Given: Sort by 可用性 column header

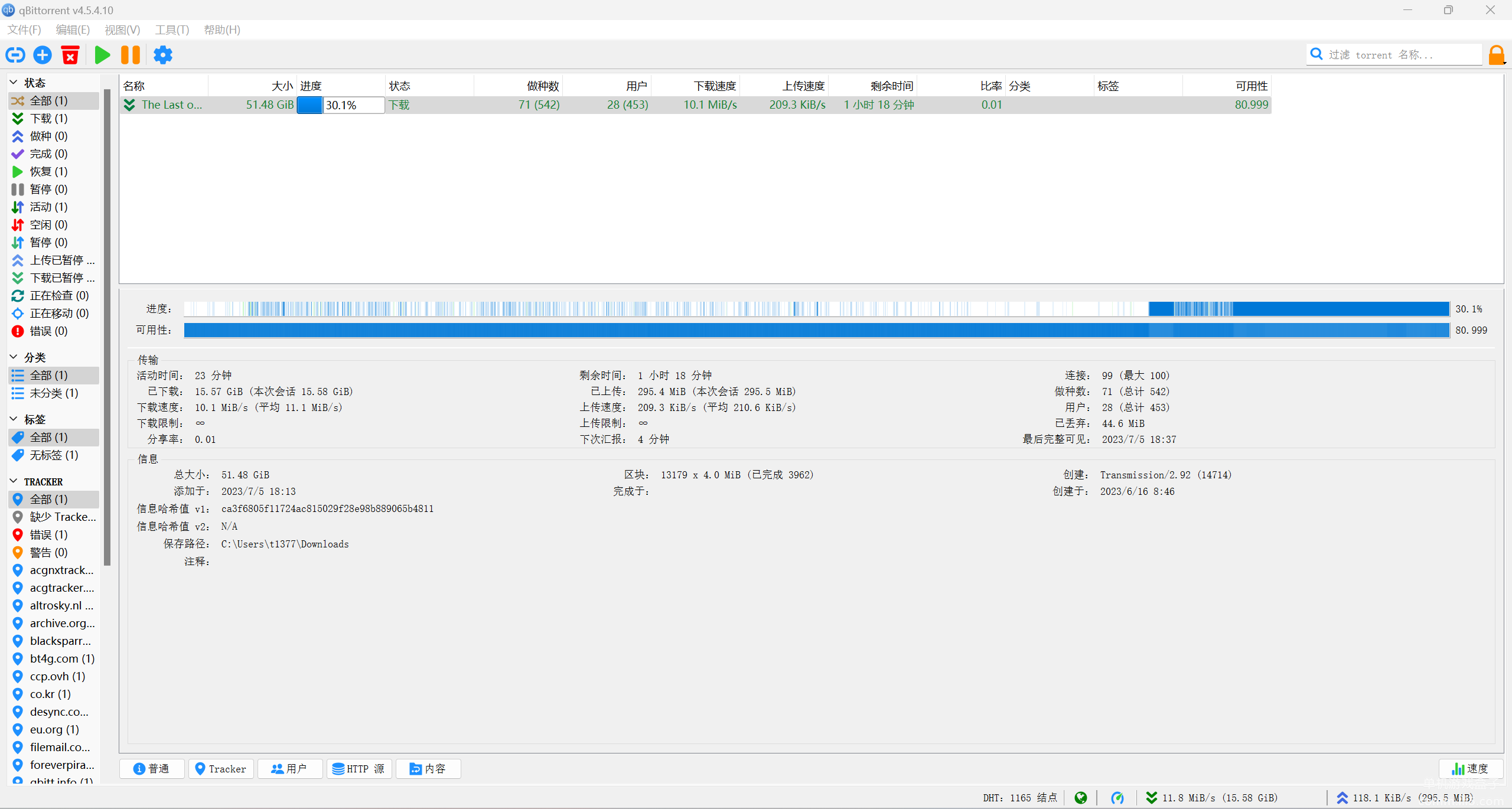Looking at the screenshot, I should pyautogui.click(x=1227, y=86).
